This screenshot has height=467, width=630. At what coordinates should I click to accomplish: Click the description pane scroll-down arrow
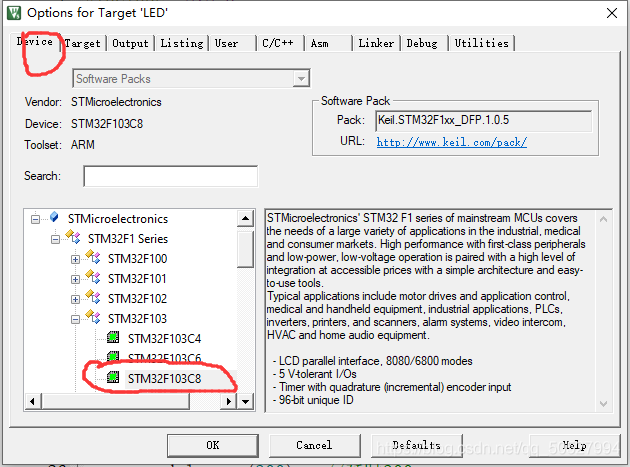603,403
